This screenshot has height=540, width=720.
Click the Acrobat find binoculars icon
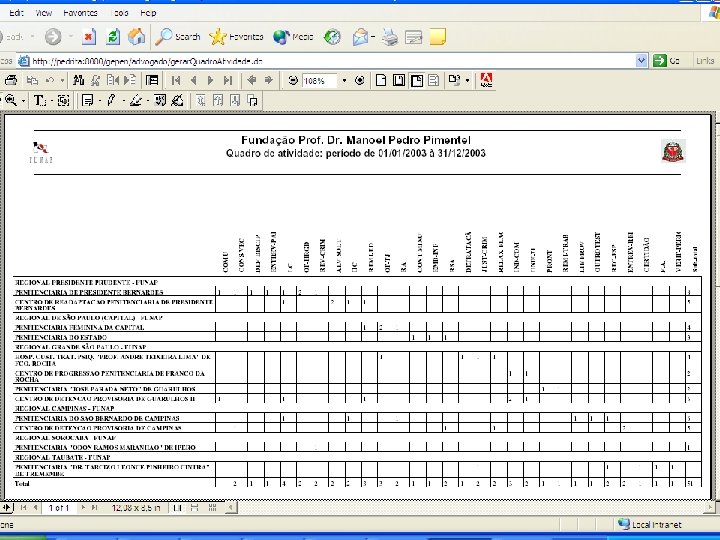(79, 80)
